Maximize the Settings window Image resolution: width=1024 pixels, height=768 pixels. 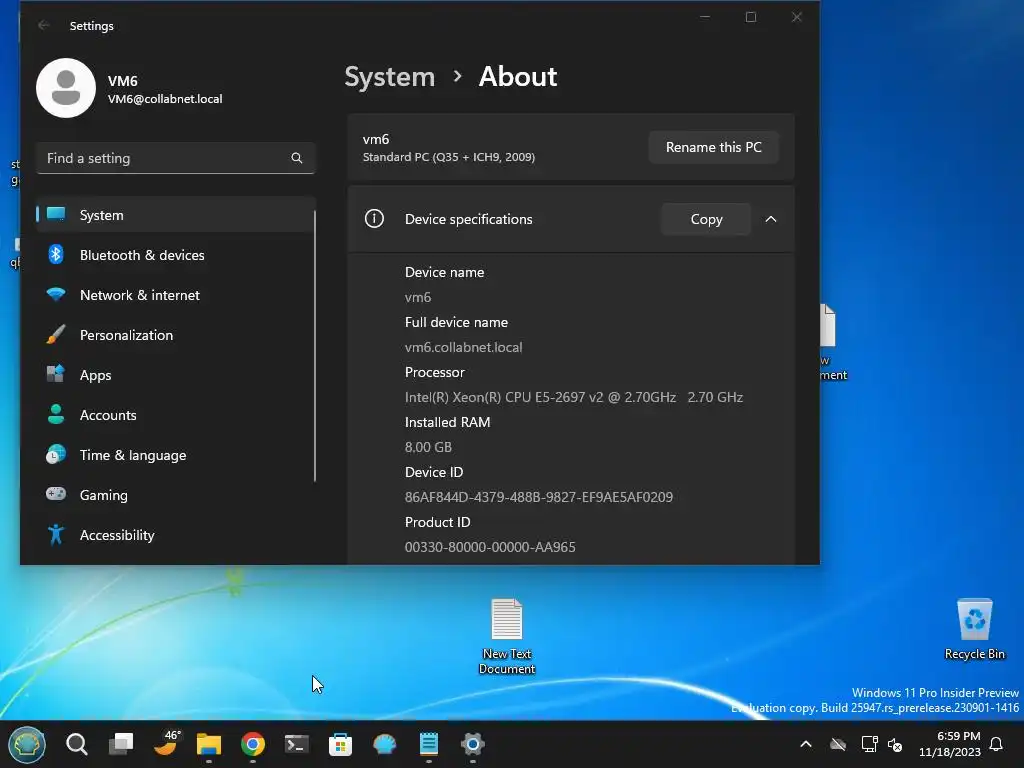tap(751, 17)
